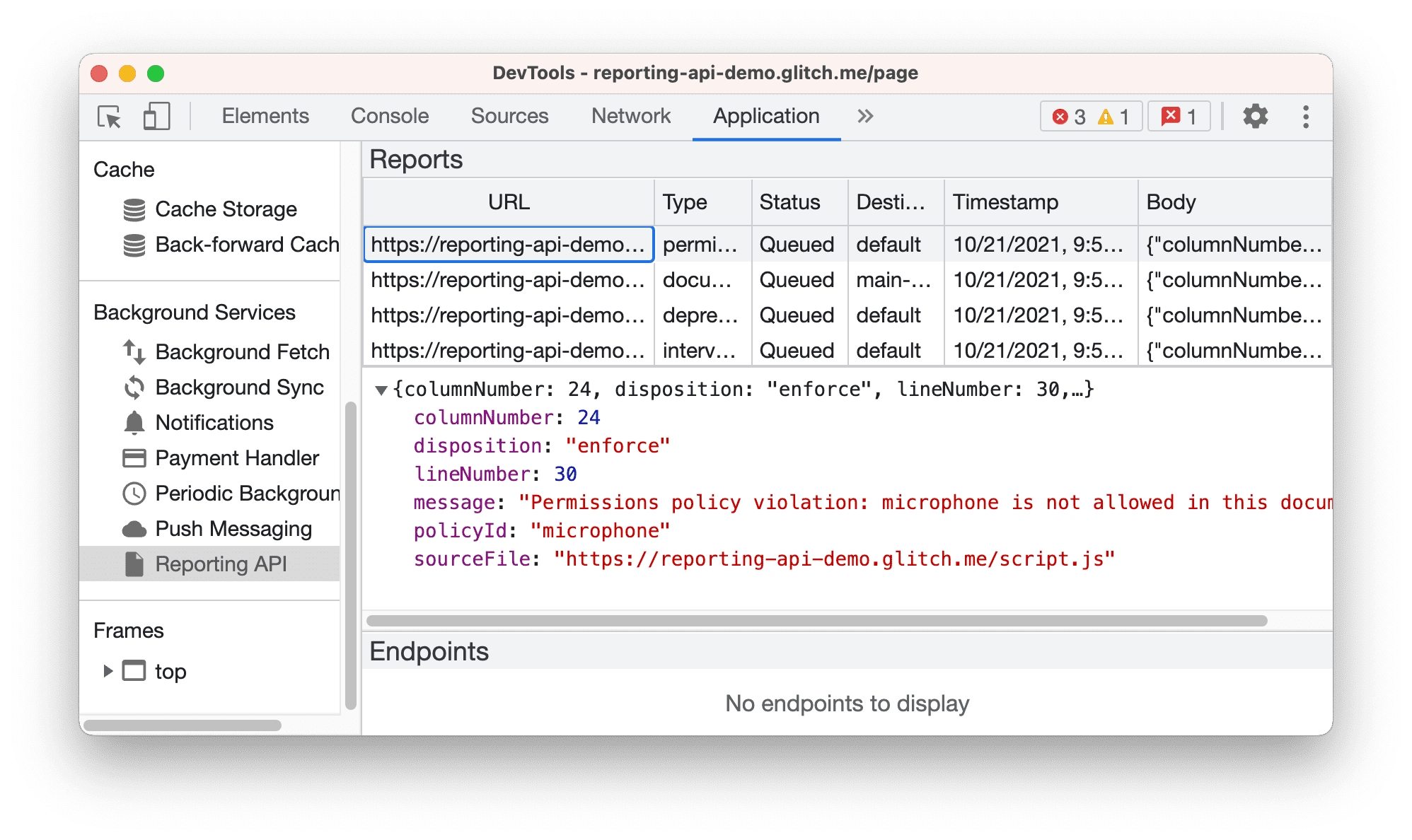The width and height of the screenshot is (1412, 840).
Task: Click the element picker tool icon
Action: click(x=109, y=116)
